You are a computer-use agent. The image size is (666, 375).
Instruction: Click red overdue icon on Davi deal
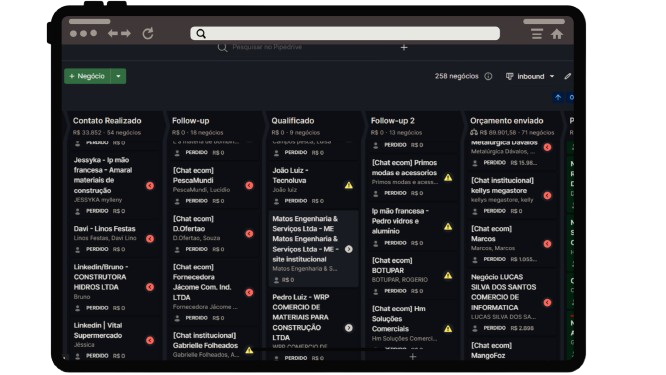click(150, 239)
